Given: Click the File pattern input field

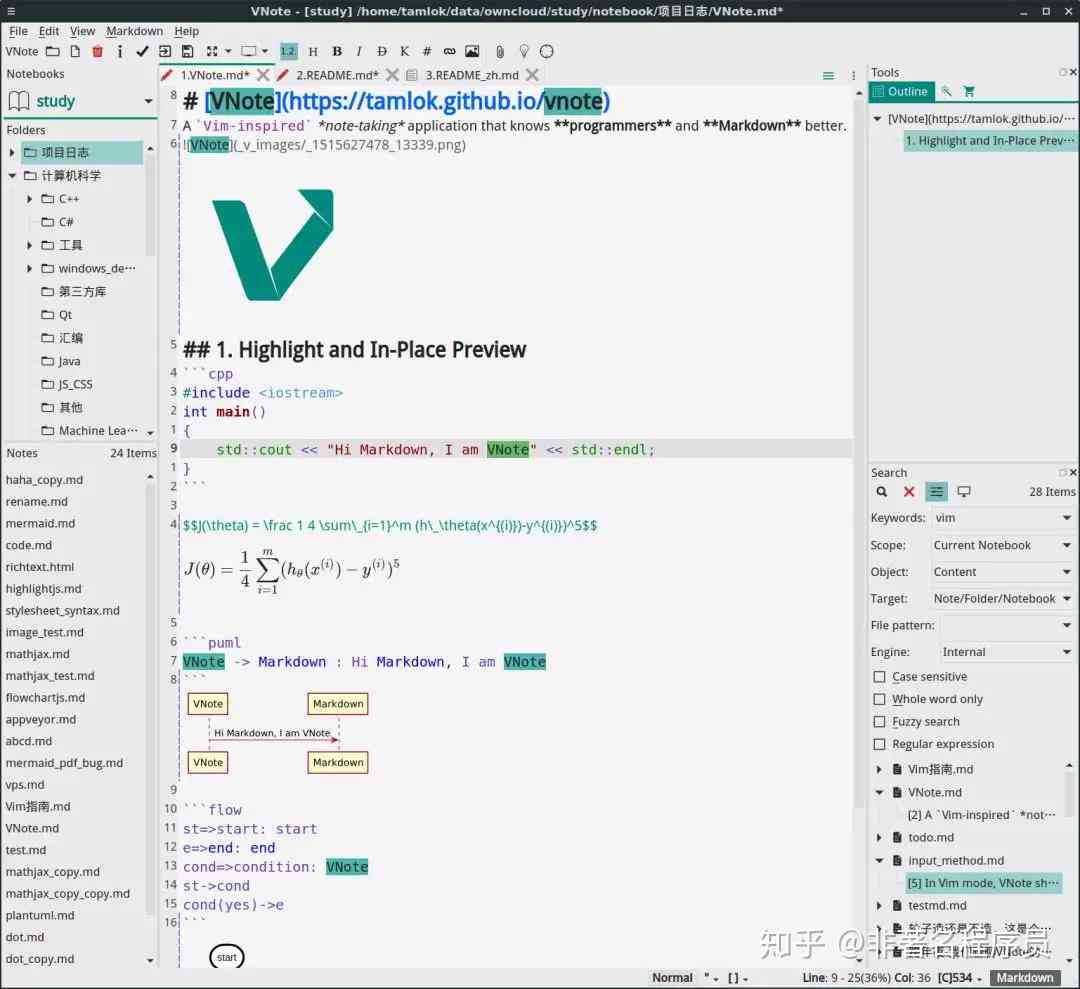Looking at the screenshot, I should pyautogui.click(x=1006, y=625).
